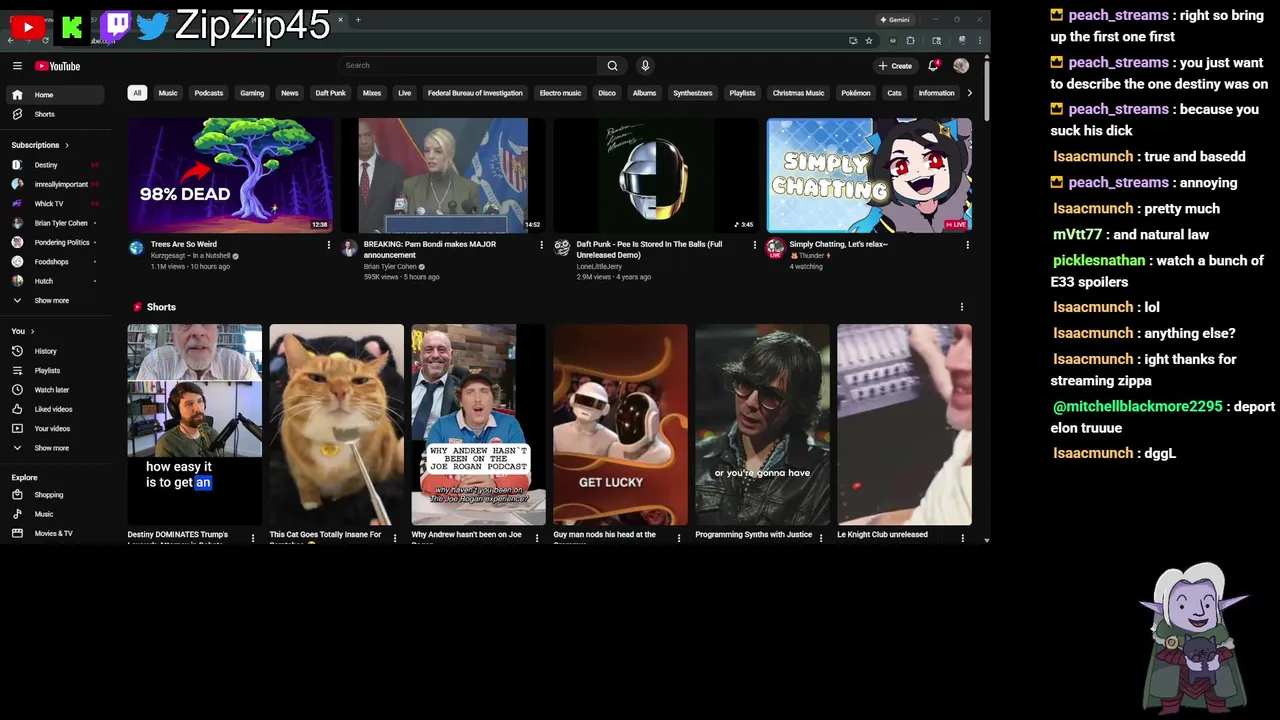The width and height of the screenshot is (1280, 720).
Task: Select the Electro music filter chip
Action: (560, 93)
